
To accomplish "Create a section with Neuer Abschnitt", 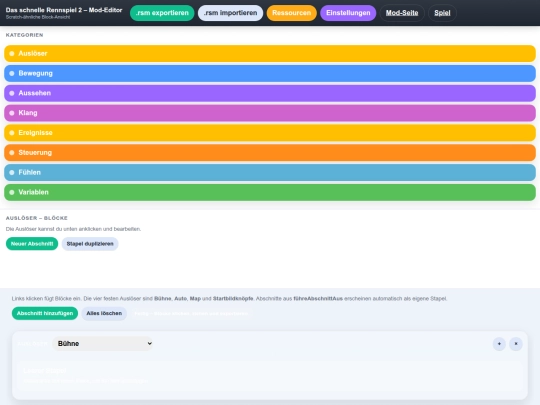I will coord(32,244).
